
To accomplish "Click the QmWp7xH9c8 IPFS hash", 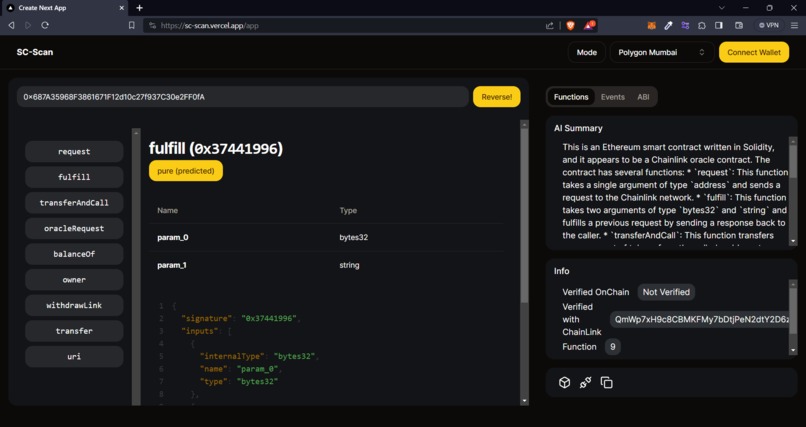I will (x=701, y=319).
